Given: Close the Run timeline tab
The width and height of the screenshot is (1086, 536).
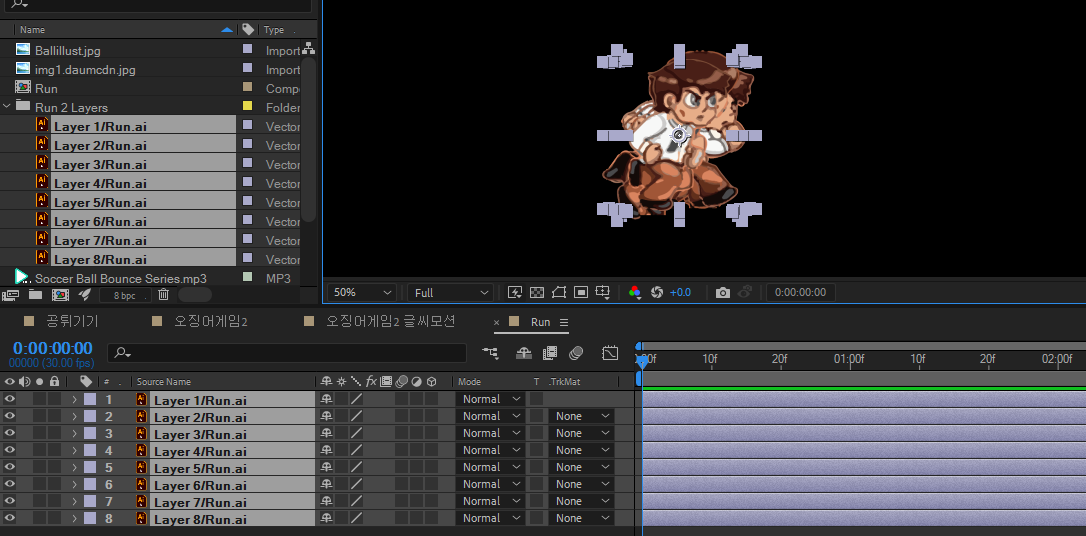Looking at the screenshot, I should 497,323.
